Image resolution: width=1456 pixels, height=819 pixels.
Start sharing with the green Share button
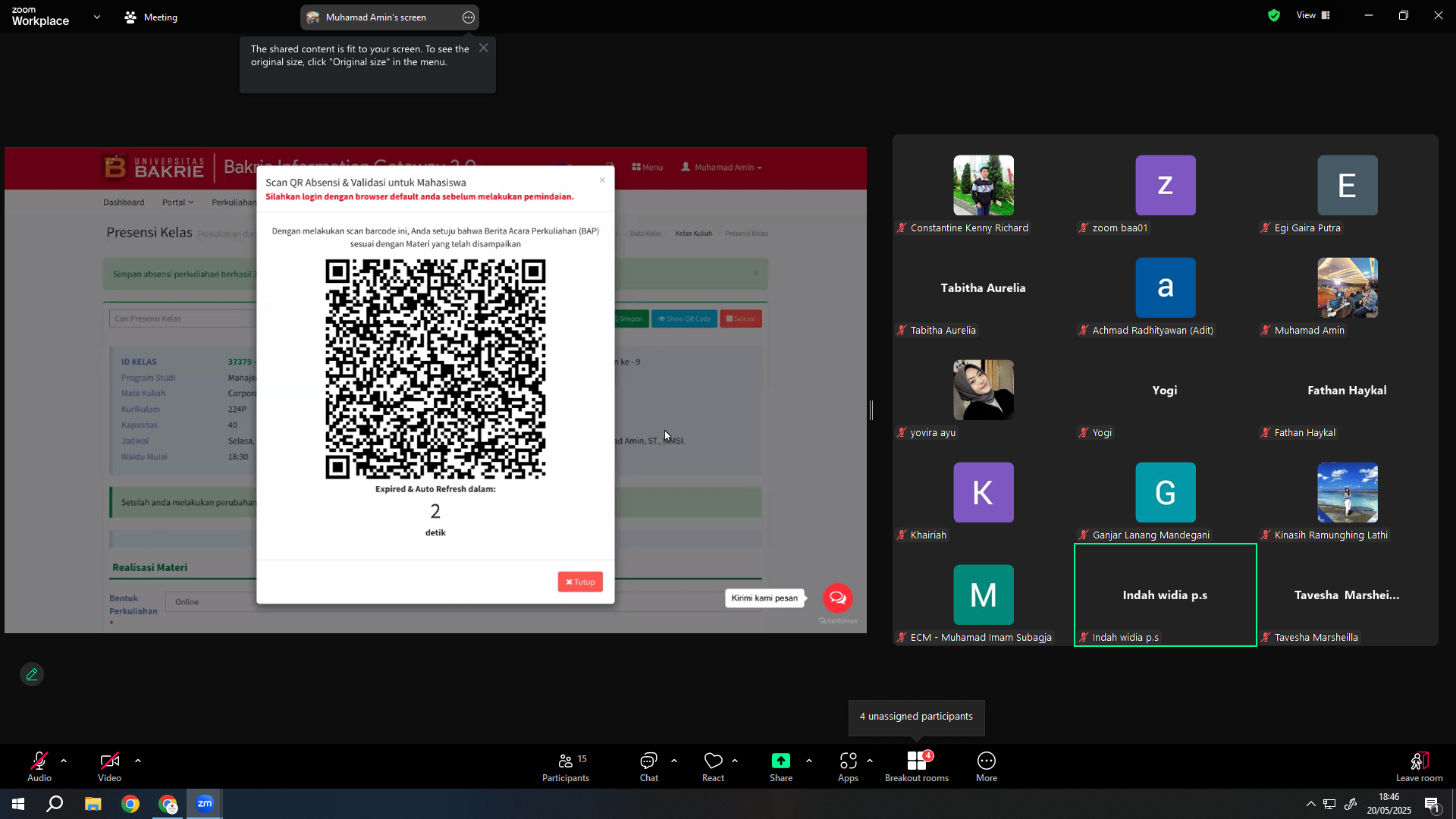pyautogui.click(x=781, y=766)
